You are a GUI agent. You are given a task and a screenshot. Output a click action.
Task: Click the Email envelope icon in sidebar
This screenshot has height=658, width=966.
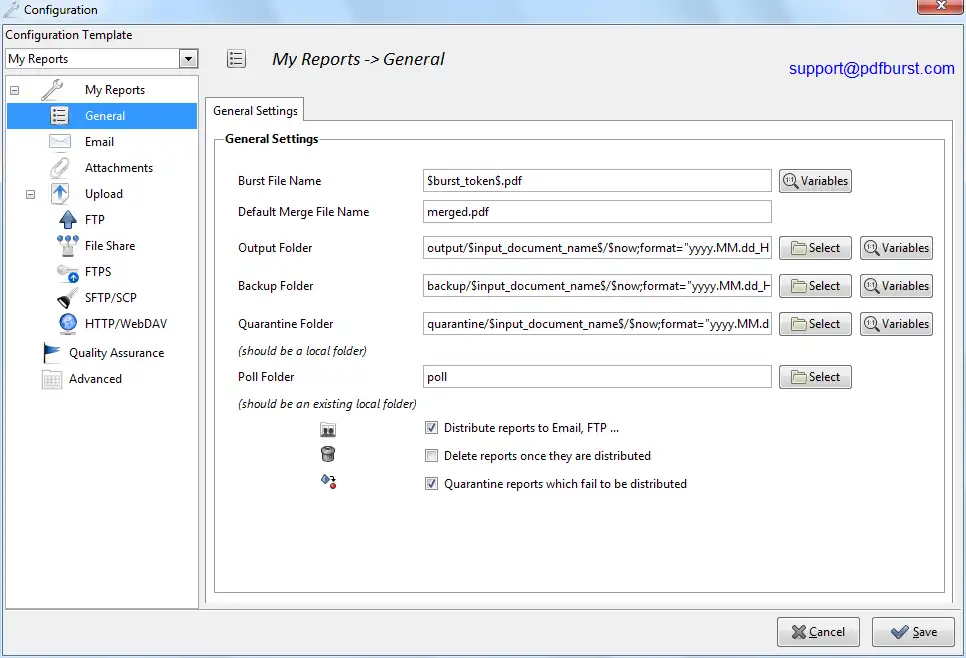(x=60, y=142)
